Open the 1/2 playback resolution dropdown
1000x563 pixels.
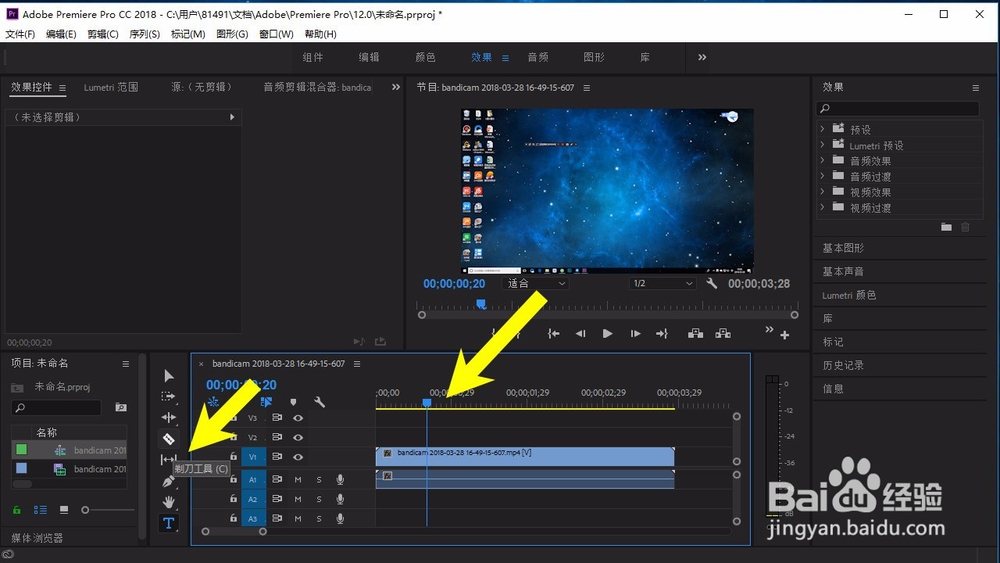click(x=662, y=284)
